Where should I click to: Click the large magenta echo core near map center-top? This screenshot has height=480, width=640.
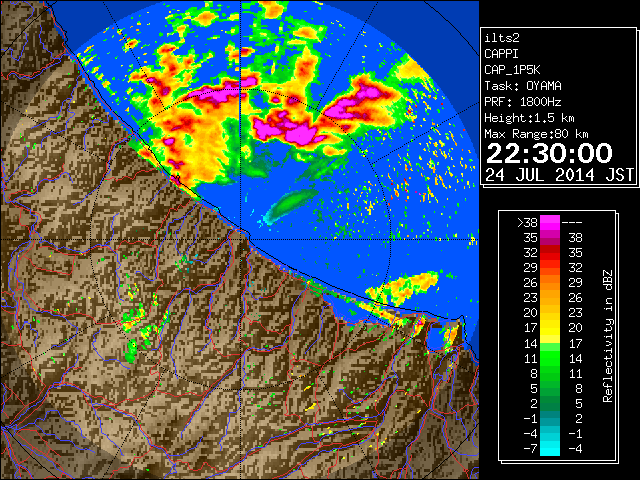(x=286, y=127)
